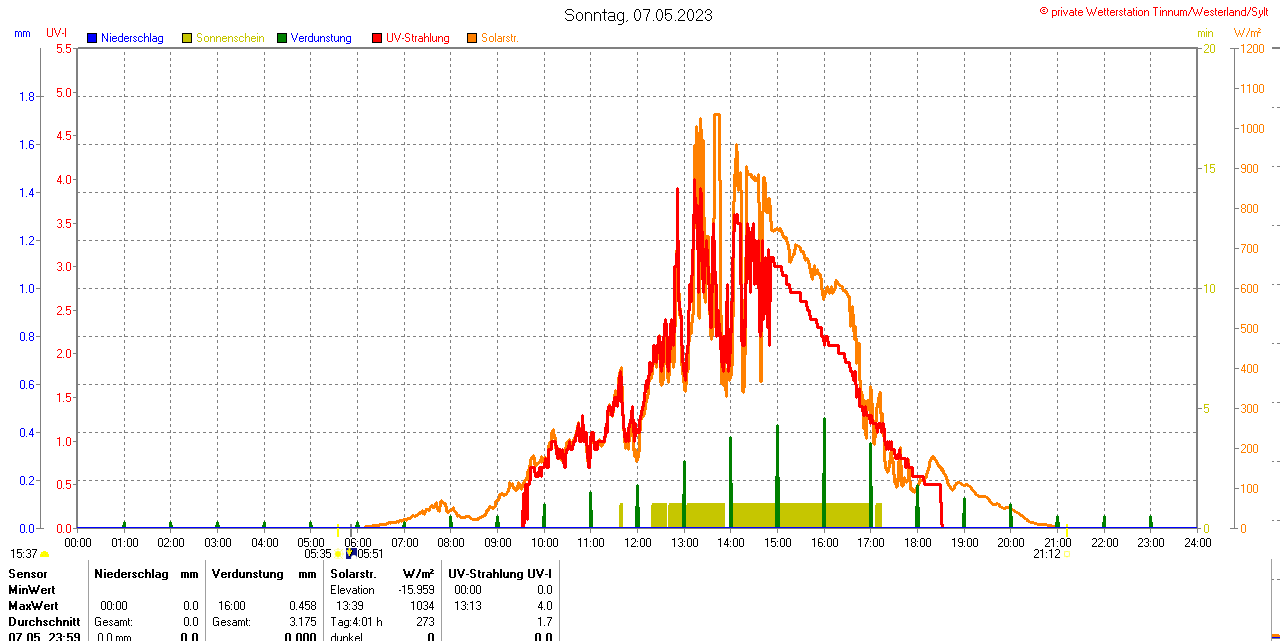Click the orange Solarstr. legend square

[472, 38]
